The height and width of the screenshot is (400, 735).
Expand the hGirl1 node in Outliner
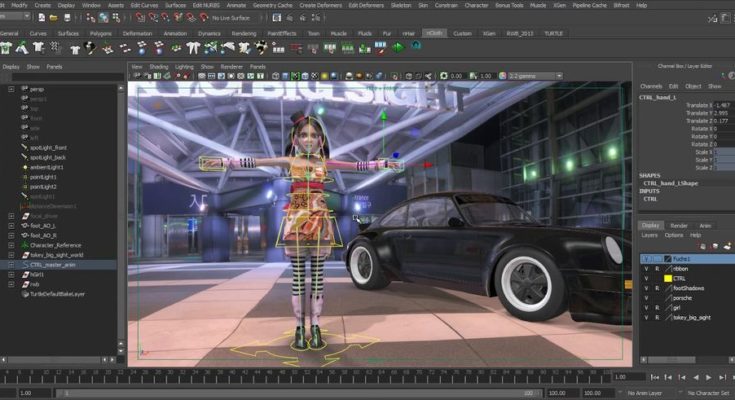click(11, 274)
